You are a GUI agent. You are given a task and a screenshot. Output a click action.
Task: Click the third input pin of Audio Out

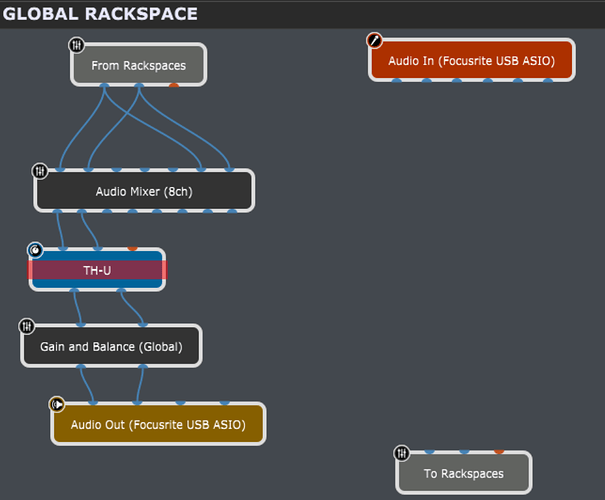point(181,402)
